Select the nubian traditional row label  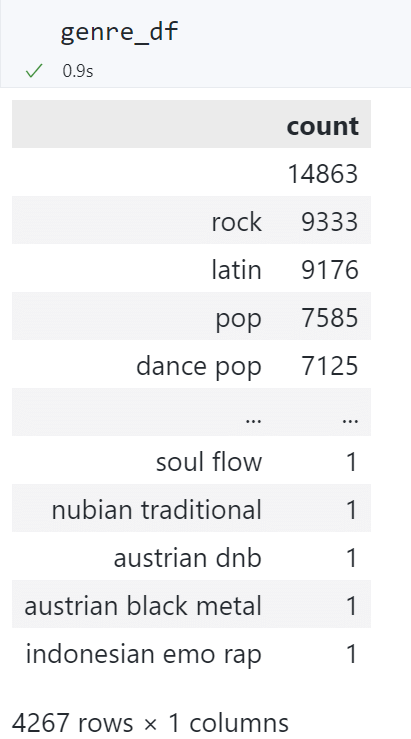156,510
